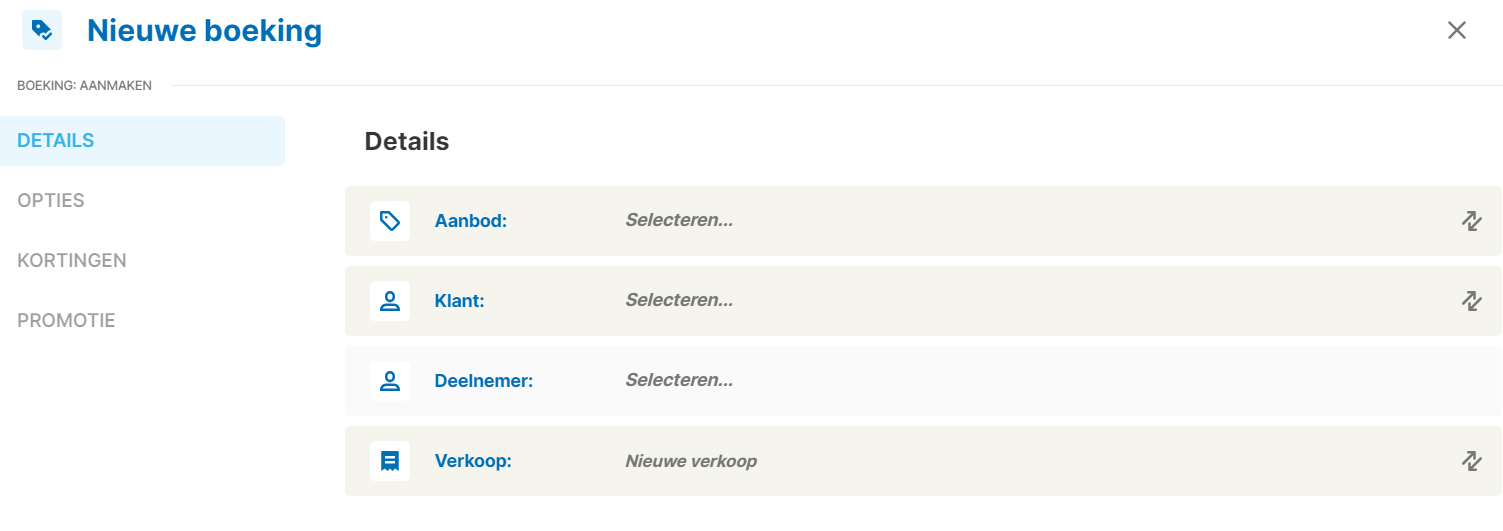Select the Details tab in sidebar

click(56, 141)
